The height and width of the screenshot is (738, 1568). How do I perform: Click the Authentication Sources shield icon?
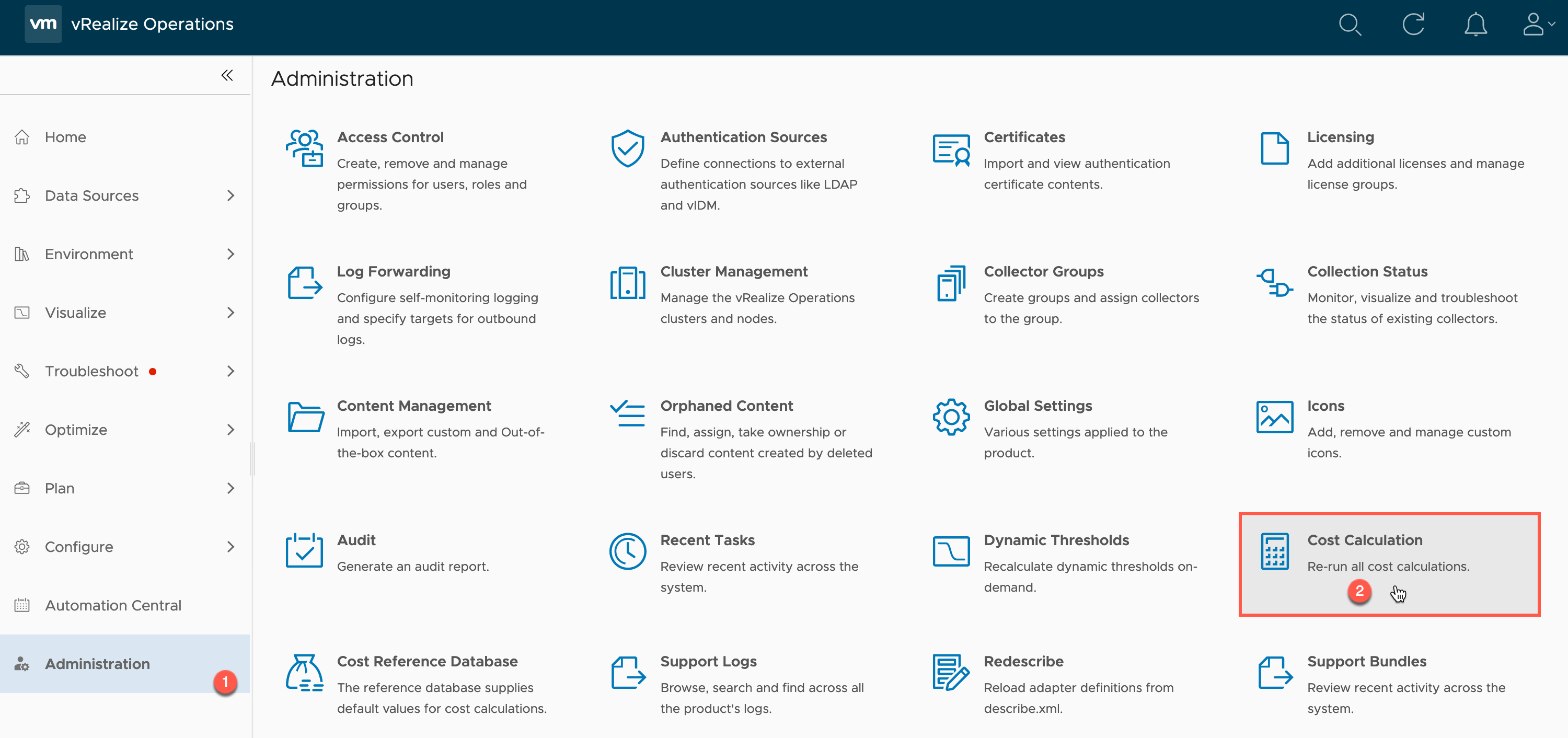point(628,148)
